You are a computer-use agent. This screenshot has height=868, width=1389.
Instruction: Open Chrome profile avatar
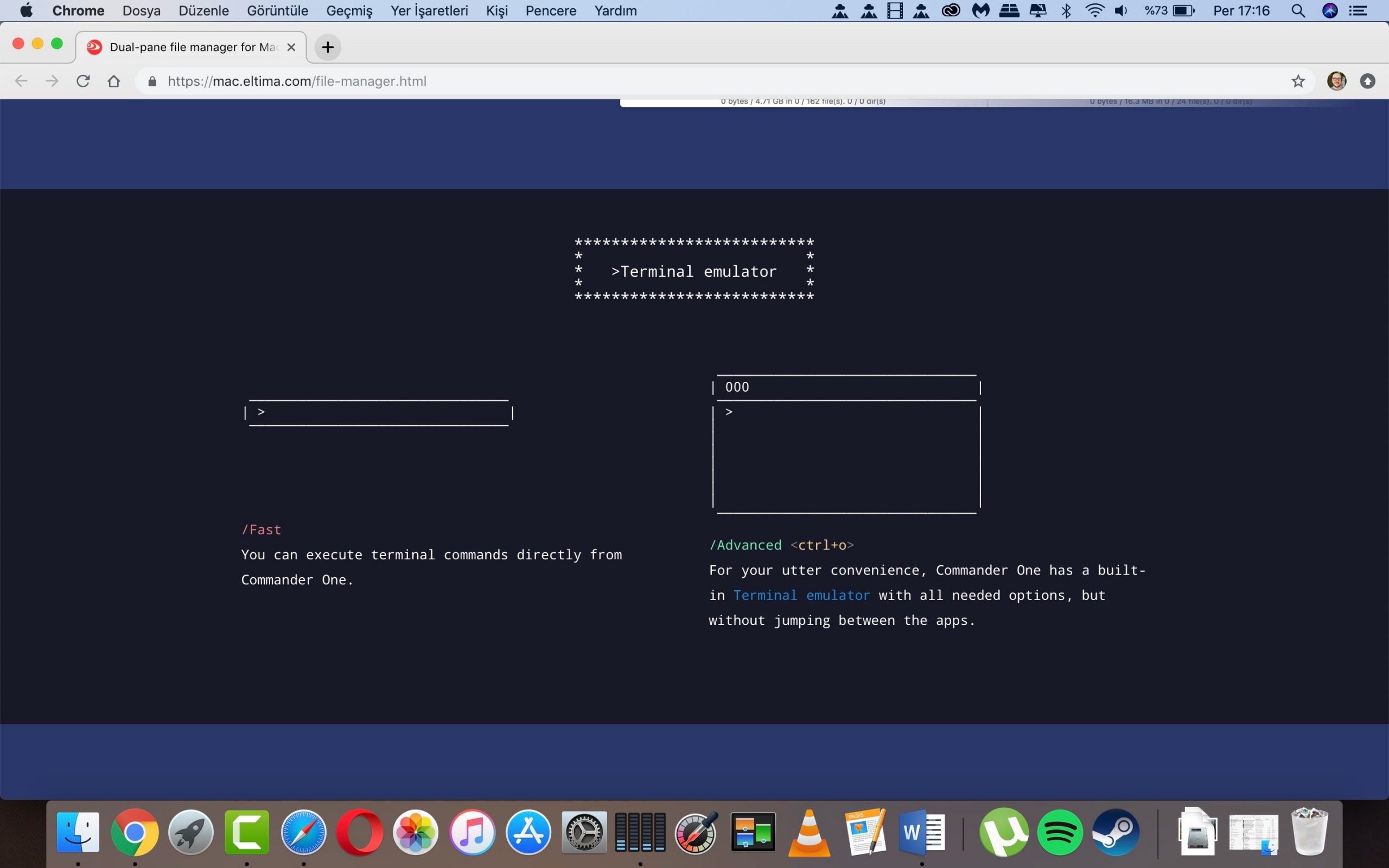(1337, 81)
